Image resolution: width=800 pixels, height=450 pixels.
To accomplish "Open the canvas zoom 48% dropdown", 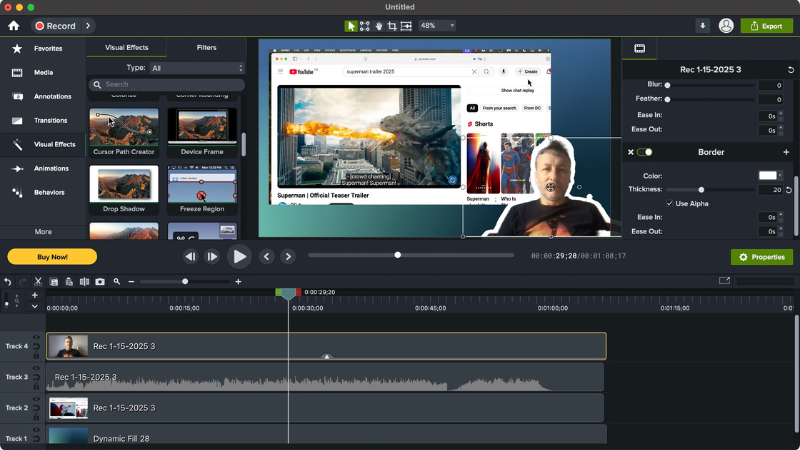I will point(436,25).
